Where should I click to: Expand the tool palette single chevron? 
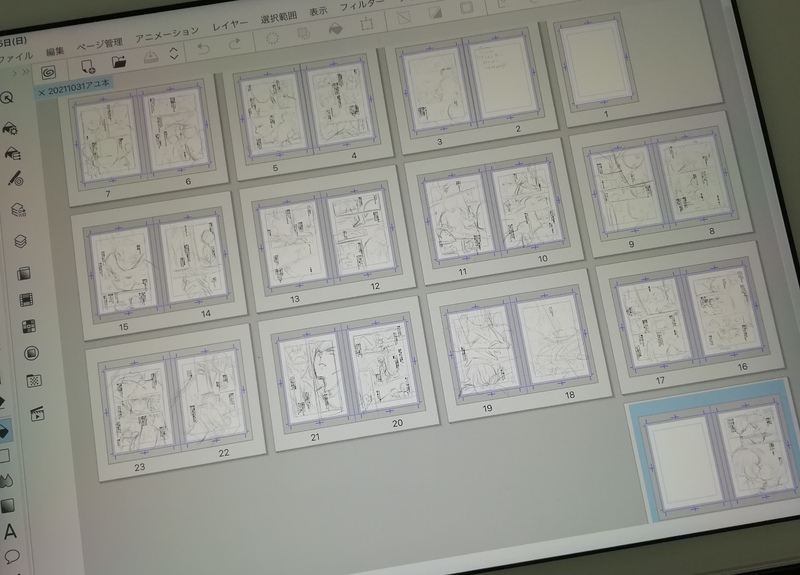pyautogui.click(x=14, y=73)
